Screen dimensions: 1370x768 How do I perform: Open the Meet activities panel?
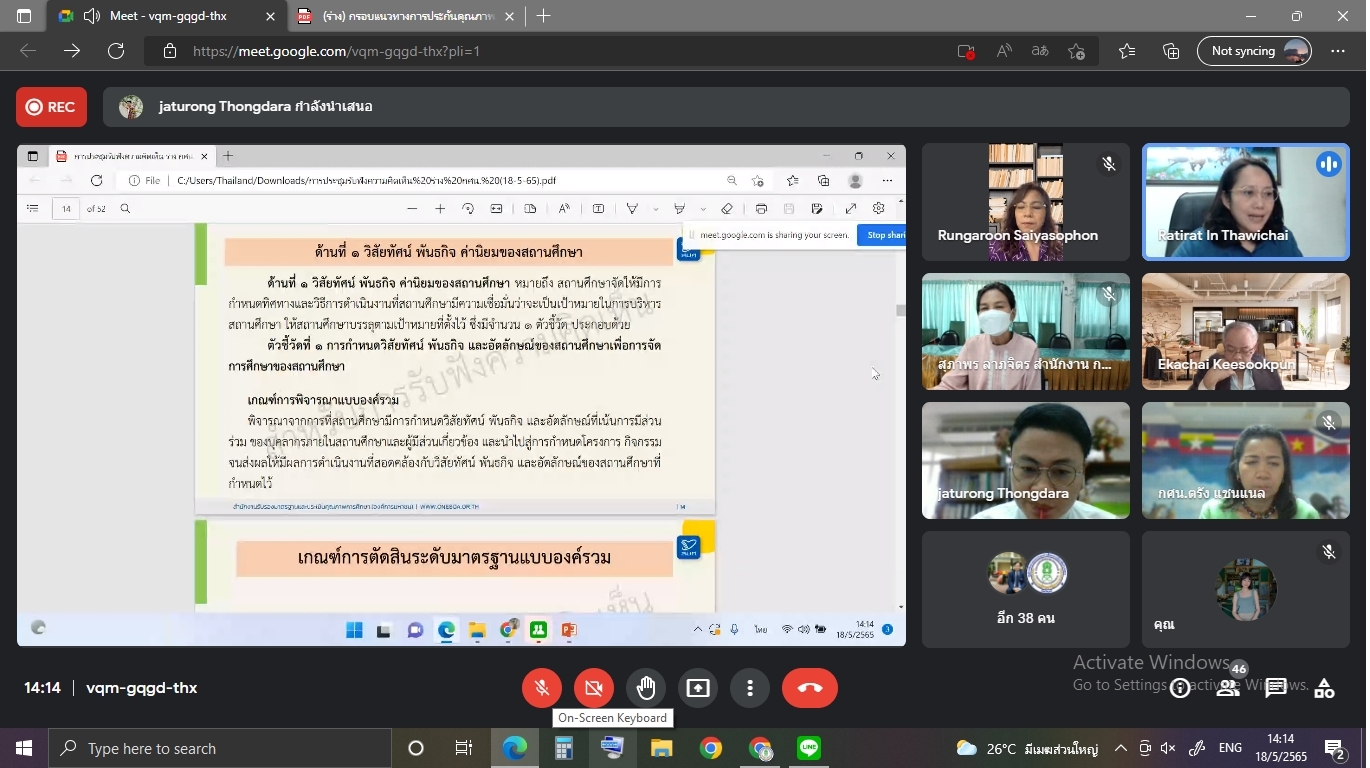(x=1324, y=688)
